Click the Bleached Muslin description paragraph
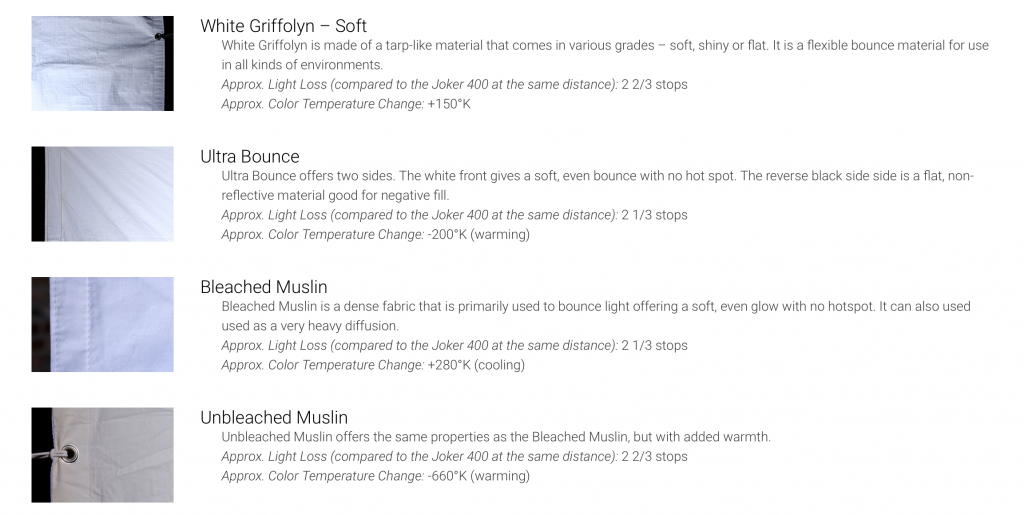 pyautogui.click(x=595, y=316)
